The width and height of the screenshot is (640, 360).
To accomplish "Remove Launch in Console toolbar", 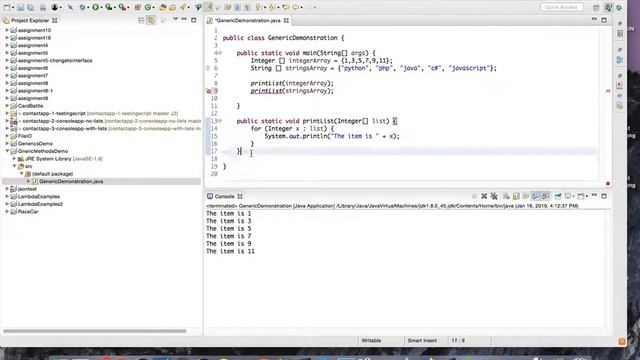I will point(484,196).
